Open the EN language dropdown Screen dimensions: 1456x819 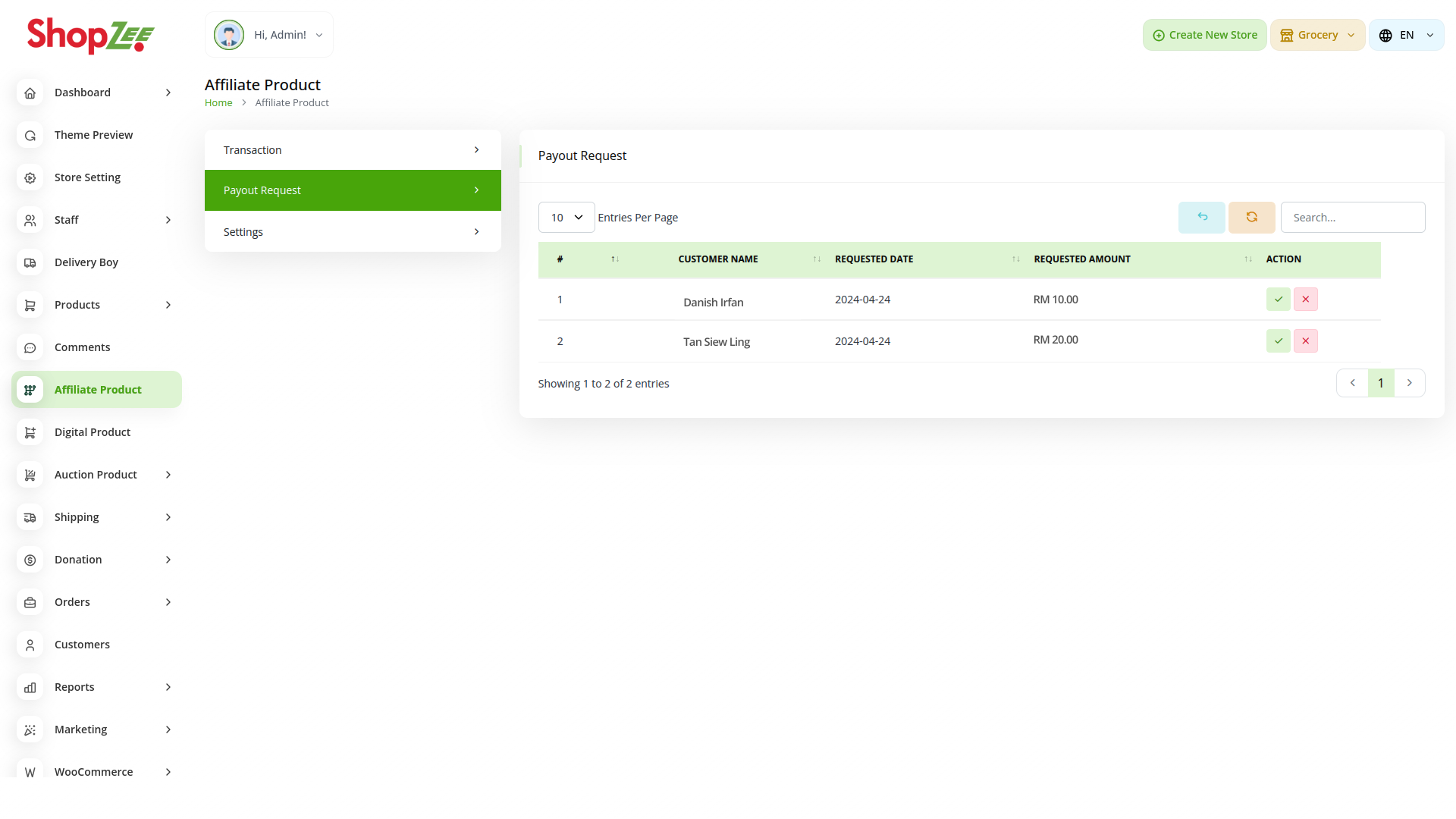tap(1406, 35)
